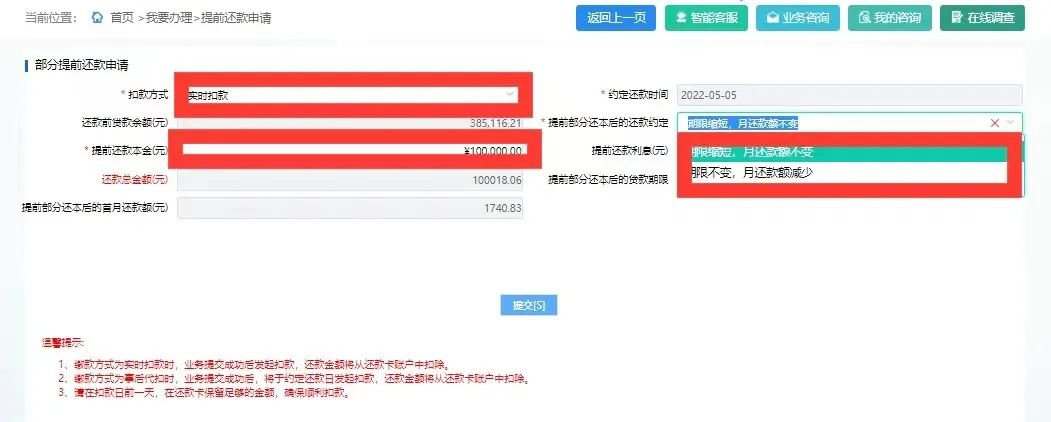This screenshot has height=422, width=1051.
Task: Collapse the 还款约定 dropdown arrow
Action: (1011, 123)
